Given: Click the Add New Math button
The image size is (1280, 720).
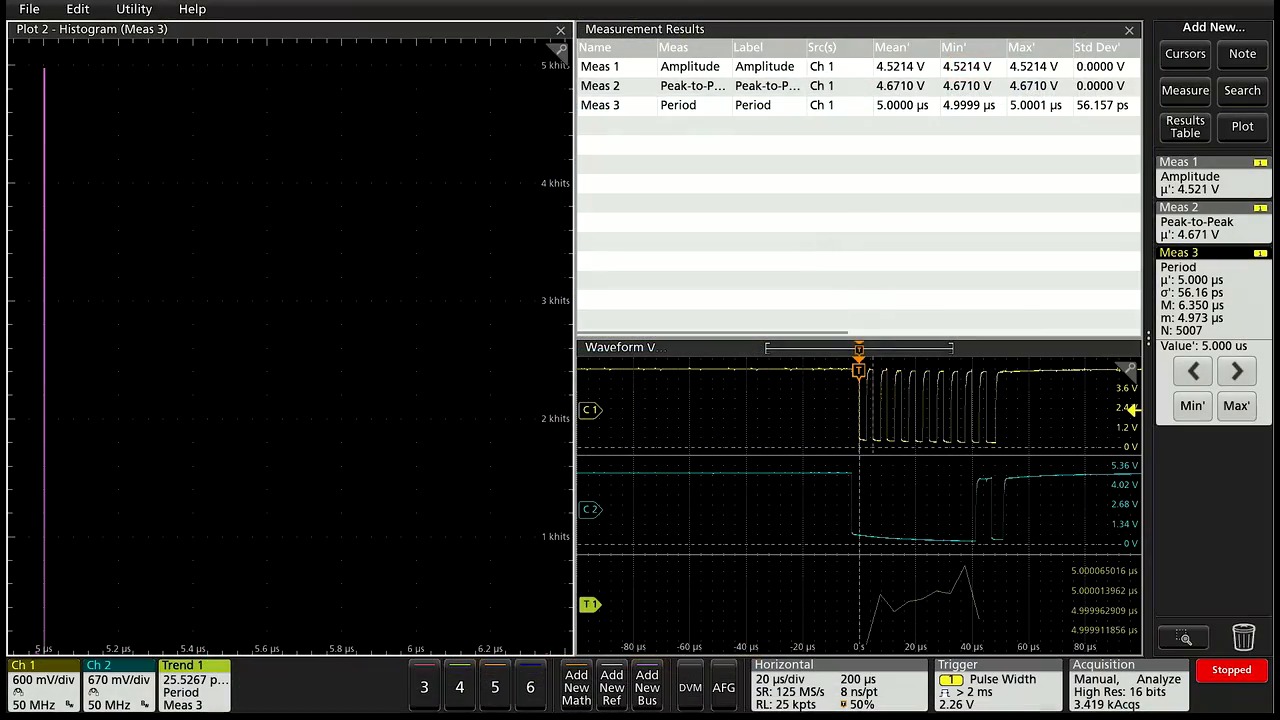Looking at the screenshot, I should tap(576, 687).
